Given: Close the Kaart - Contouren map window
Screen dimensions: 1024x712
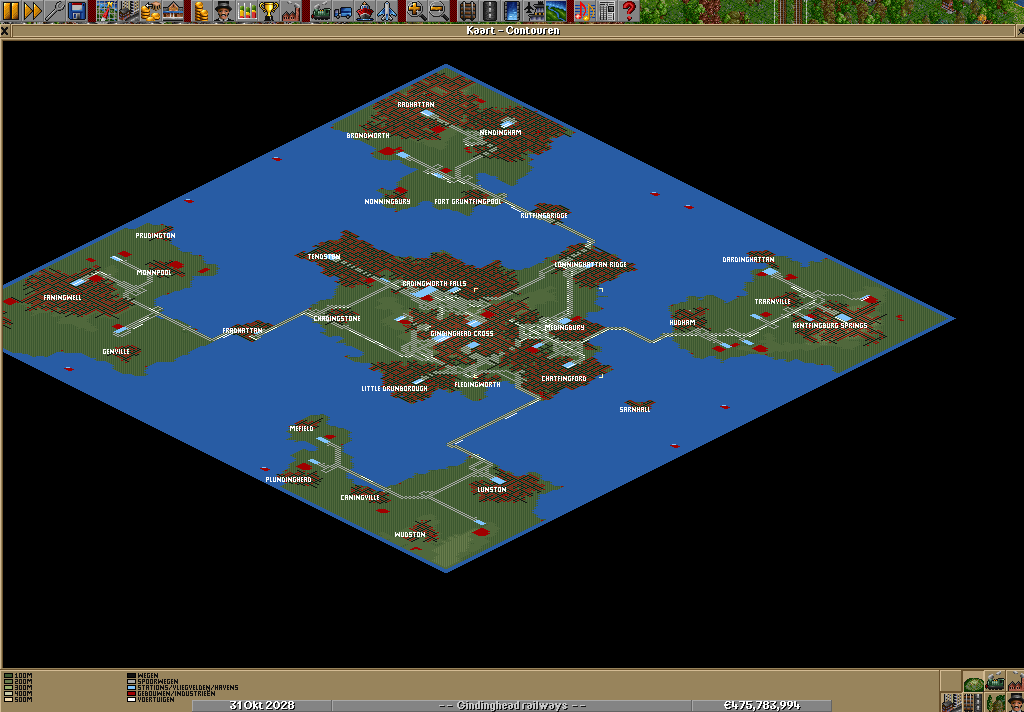Looking at the screenshot, I should [x=5, y=31].
